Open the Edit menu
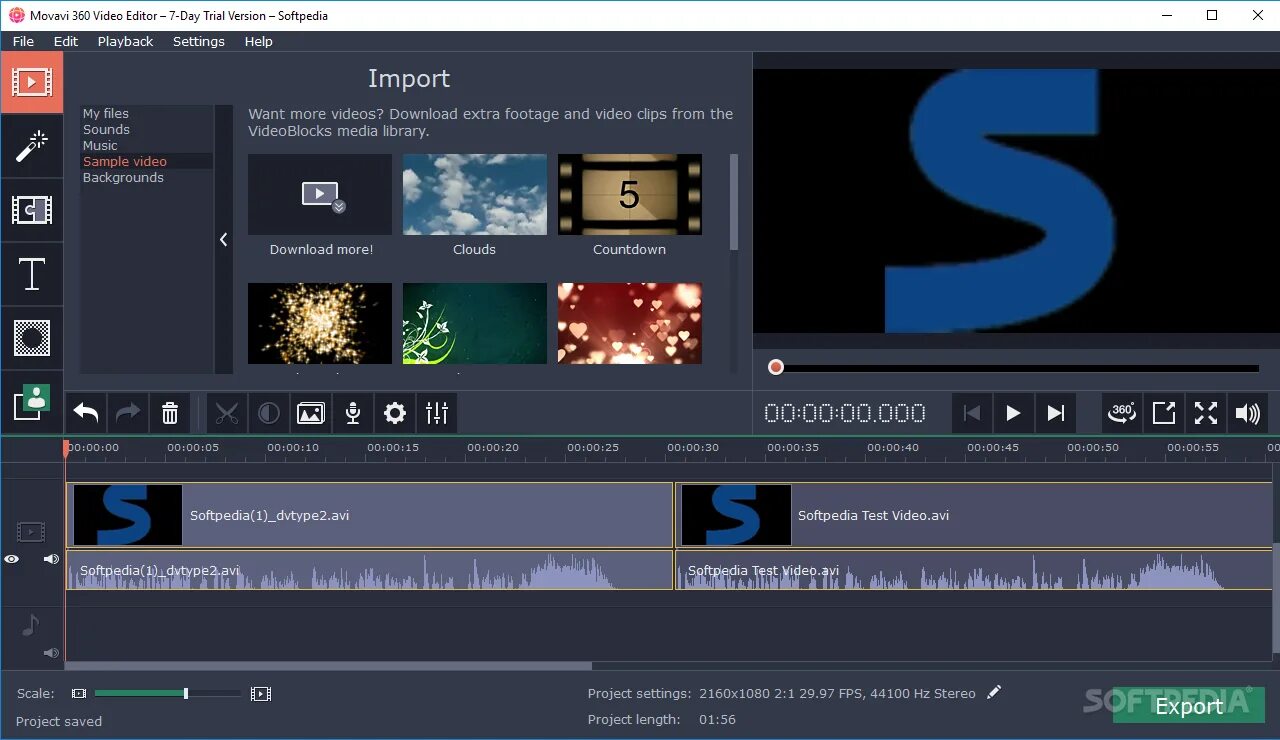The height and width of the screenshot is (740, 1280). pos(66,41)
